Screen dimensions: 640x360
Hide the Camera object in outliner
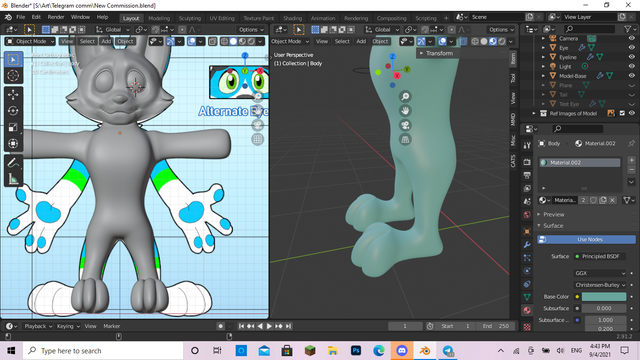point(631,38)
